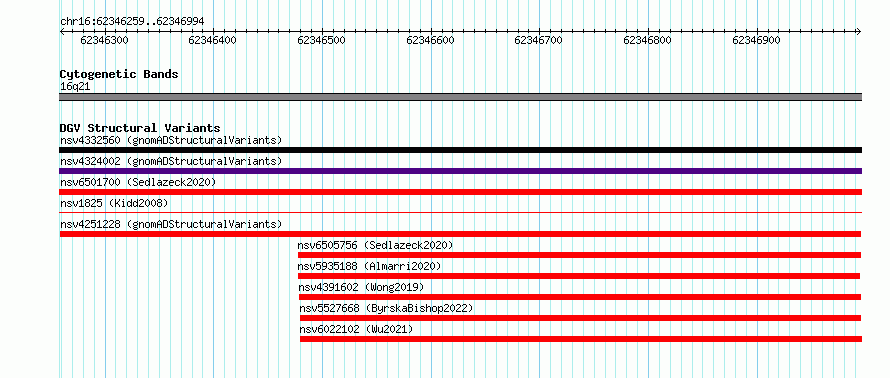The image size is (890, 378).
Task: Click the red bar under nsv6501700
Action: tap(460, 192)
